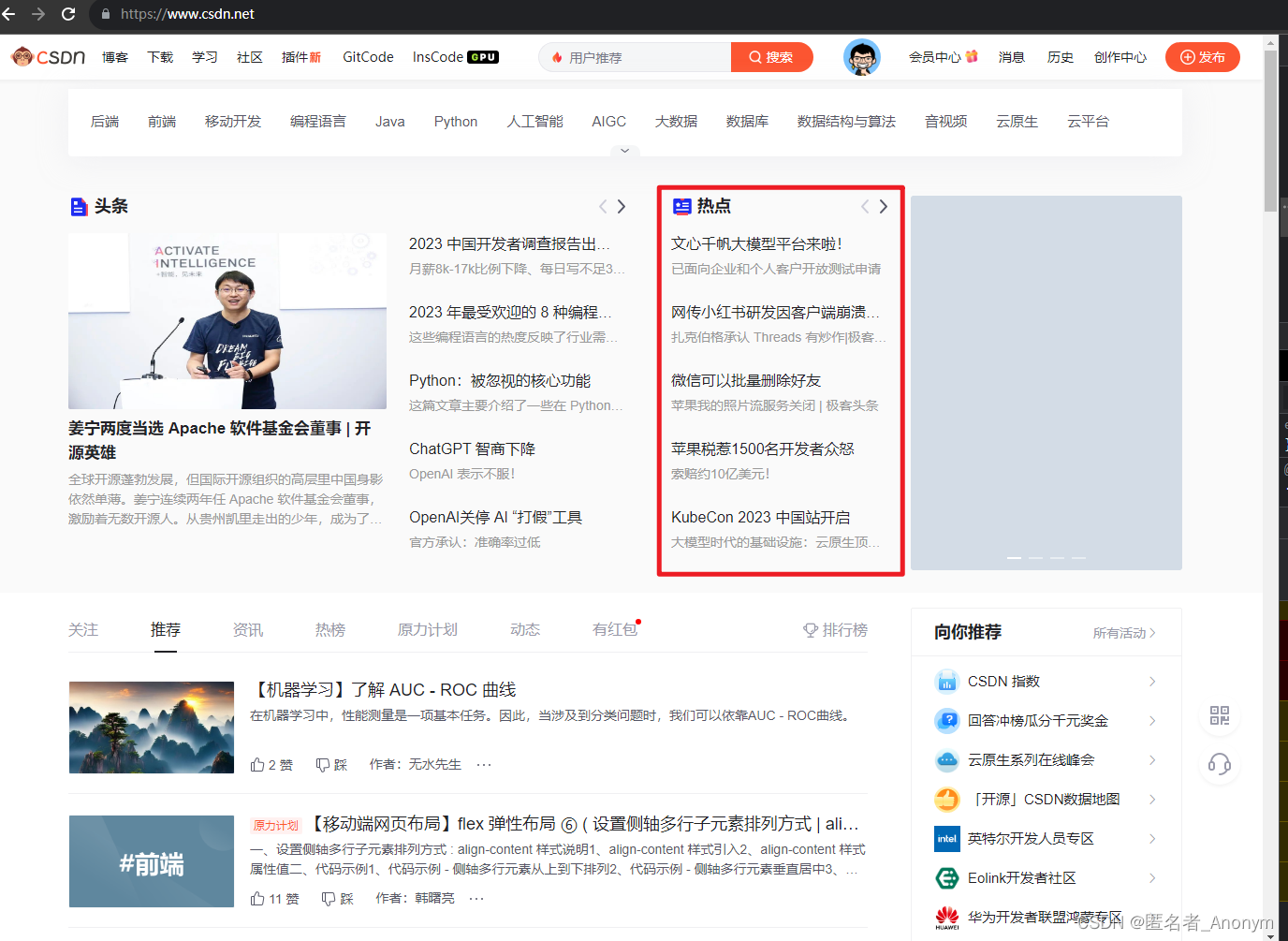Viewport: 1288px width, 941px height.
Task: Go to previous 头条 page with the left arrow
Action: click(603, 207)
